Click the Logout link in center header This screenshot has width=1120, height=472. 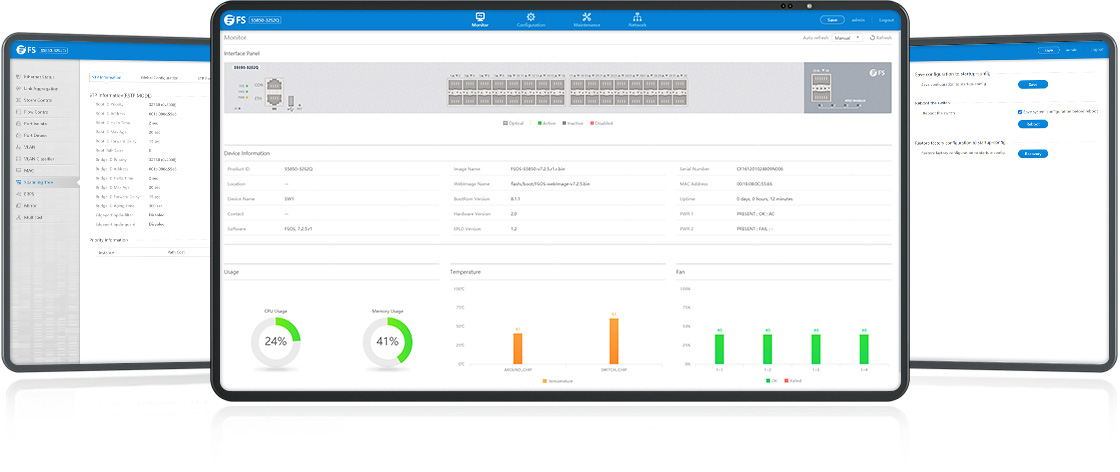885,19
